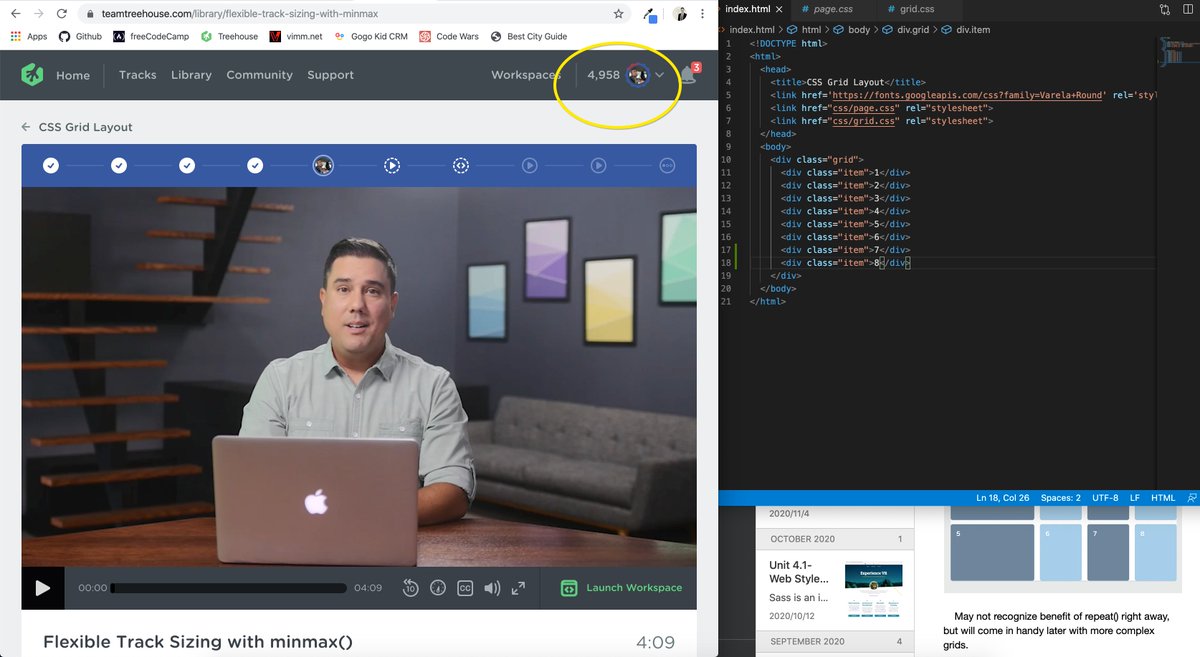Open the Apps bookmarks shortcut
This screenshot has width=1200, height=657.
[x=29, y=36]
